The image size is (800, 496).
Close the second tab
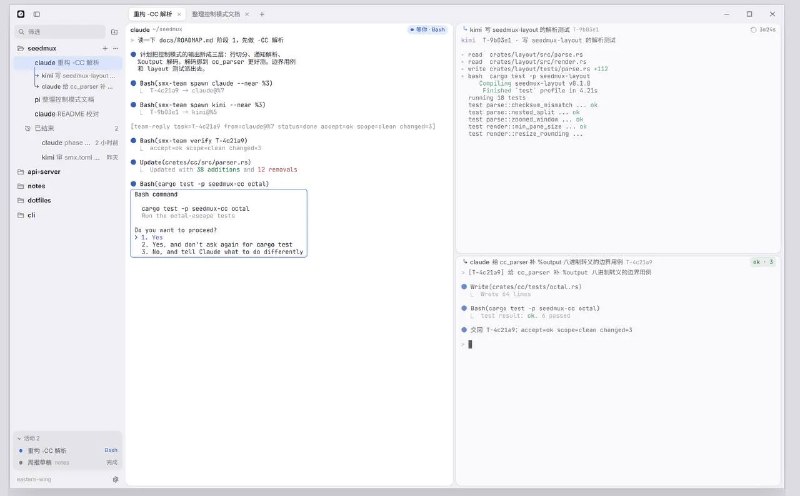pos(247,14)
